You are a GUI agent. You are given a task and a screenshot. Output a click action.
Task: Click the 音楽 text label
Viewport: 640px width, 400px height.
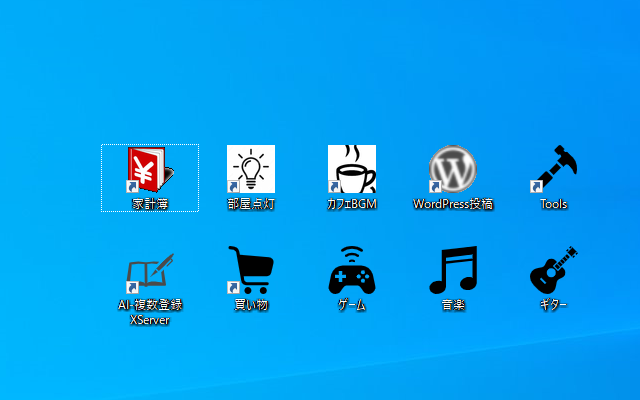click(453, 305)
